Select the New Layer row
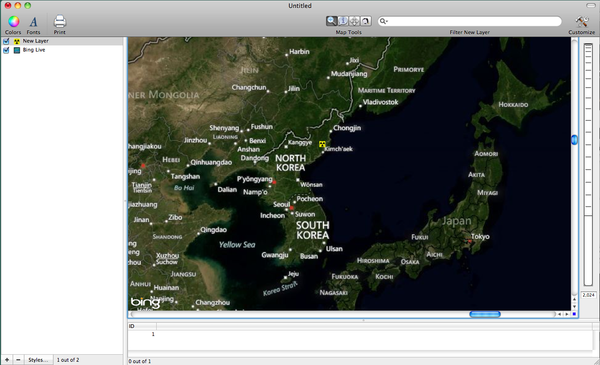This screenshot has width=600, height=365. tap(62, 41)
